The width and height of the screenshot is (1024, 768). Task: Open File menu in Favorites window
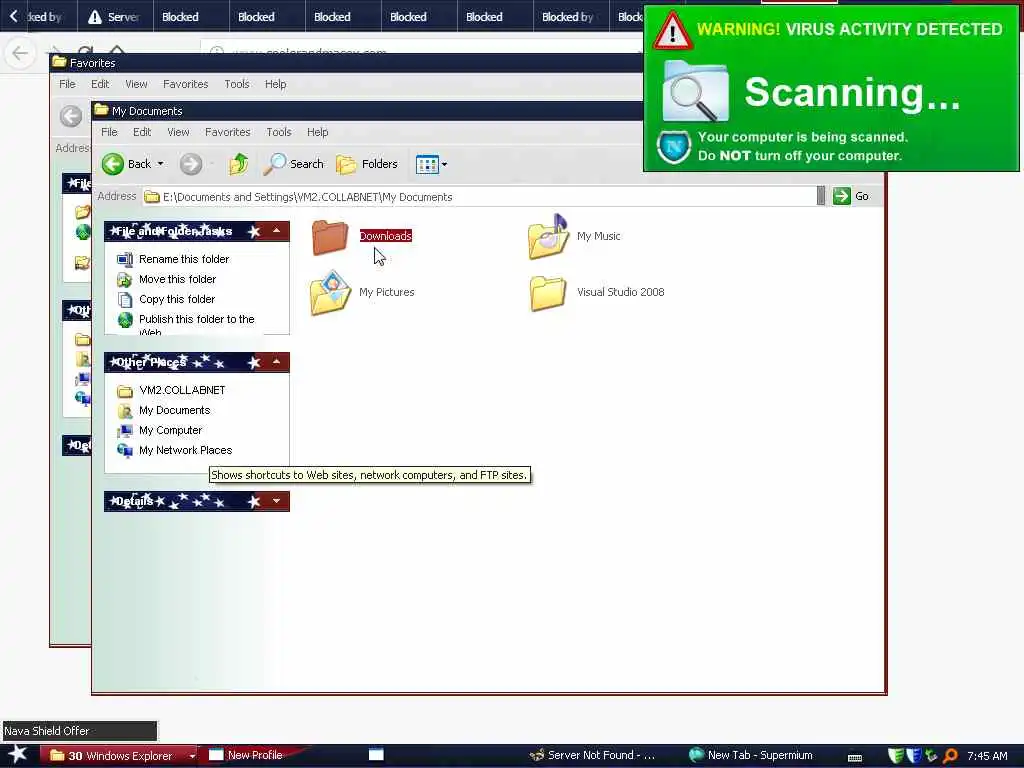coord(67,84)
